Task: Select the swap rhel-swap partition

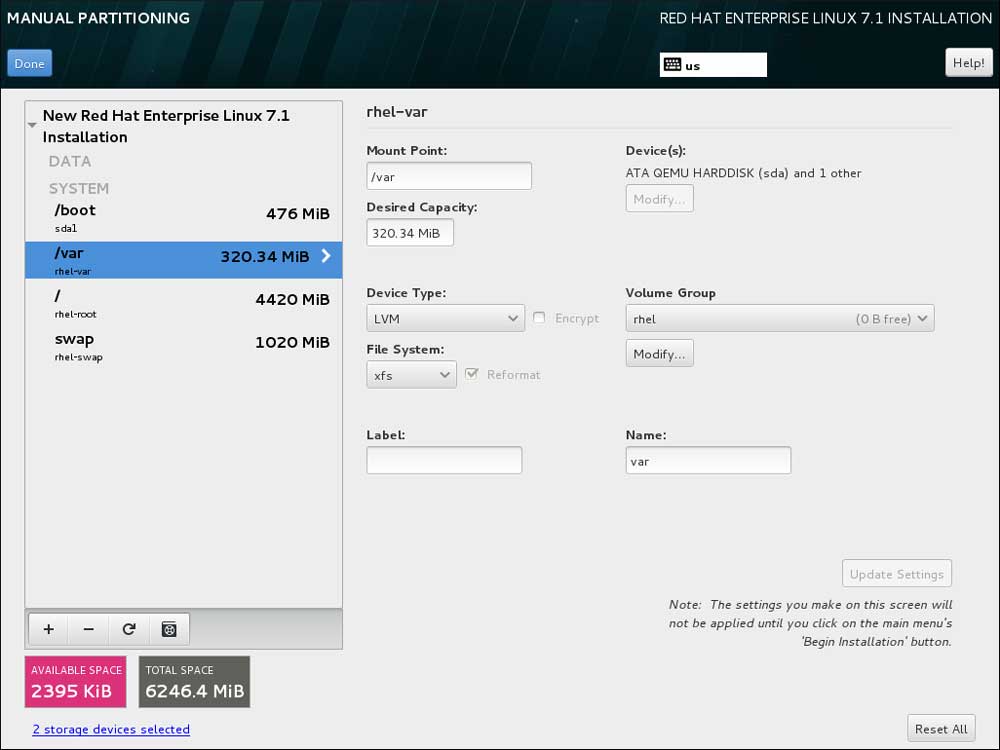Action: click(x=184, y=346)
